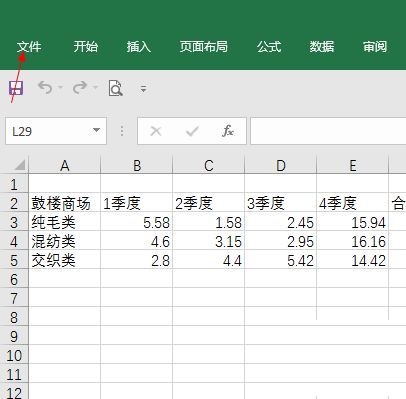Click cell with value 16.16
The image size is (406, 399).
coord(353,241)
